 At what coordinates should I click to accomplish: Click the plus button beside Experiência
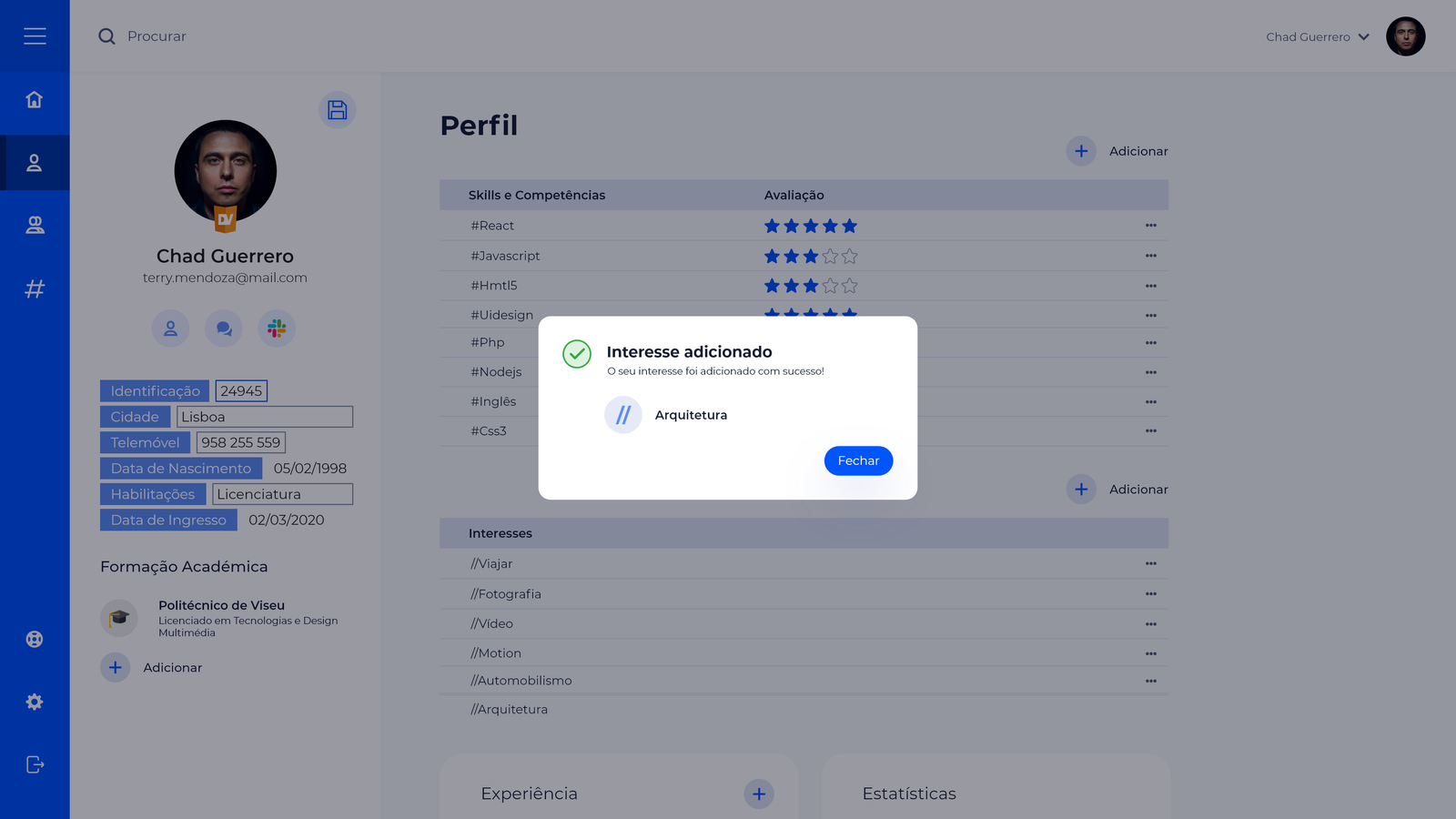pos(759,794)
